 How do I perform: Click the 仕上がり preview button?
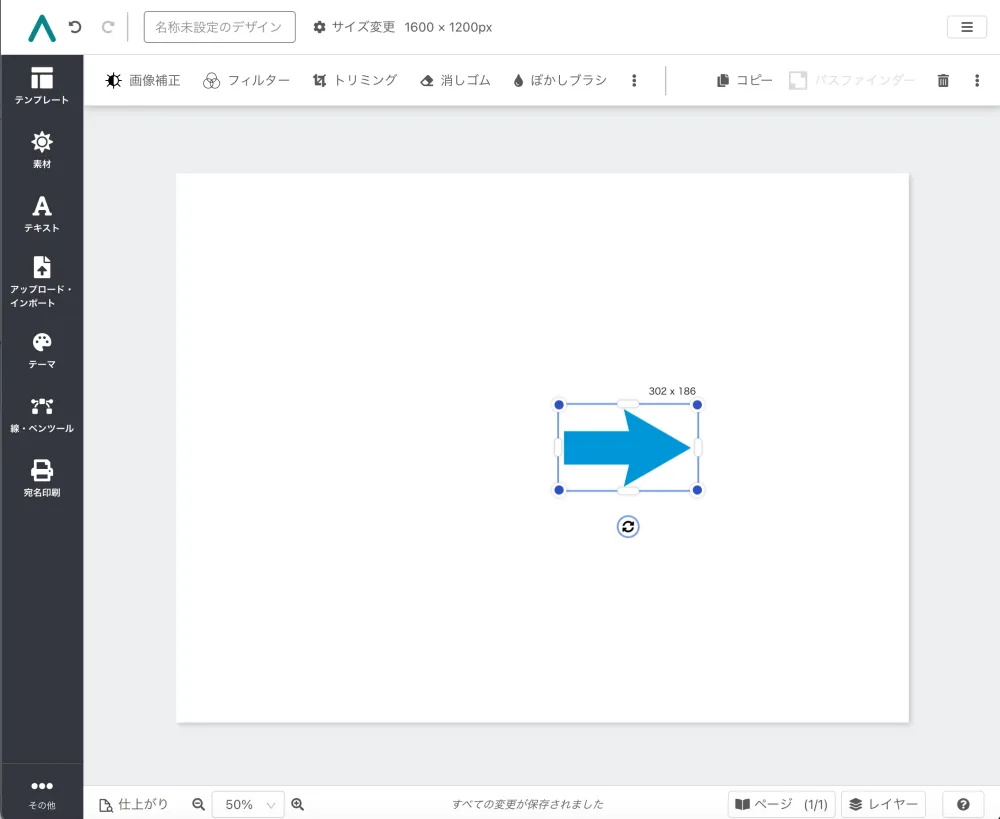point(133,804)
